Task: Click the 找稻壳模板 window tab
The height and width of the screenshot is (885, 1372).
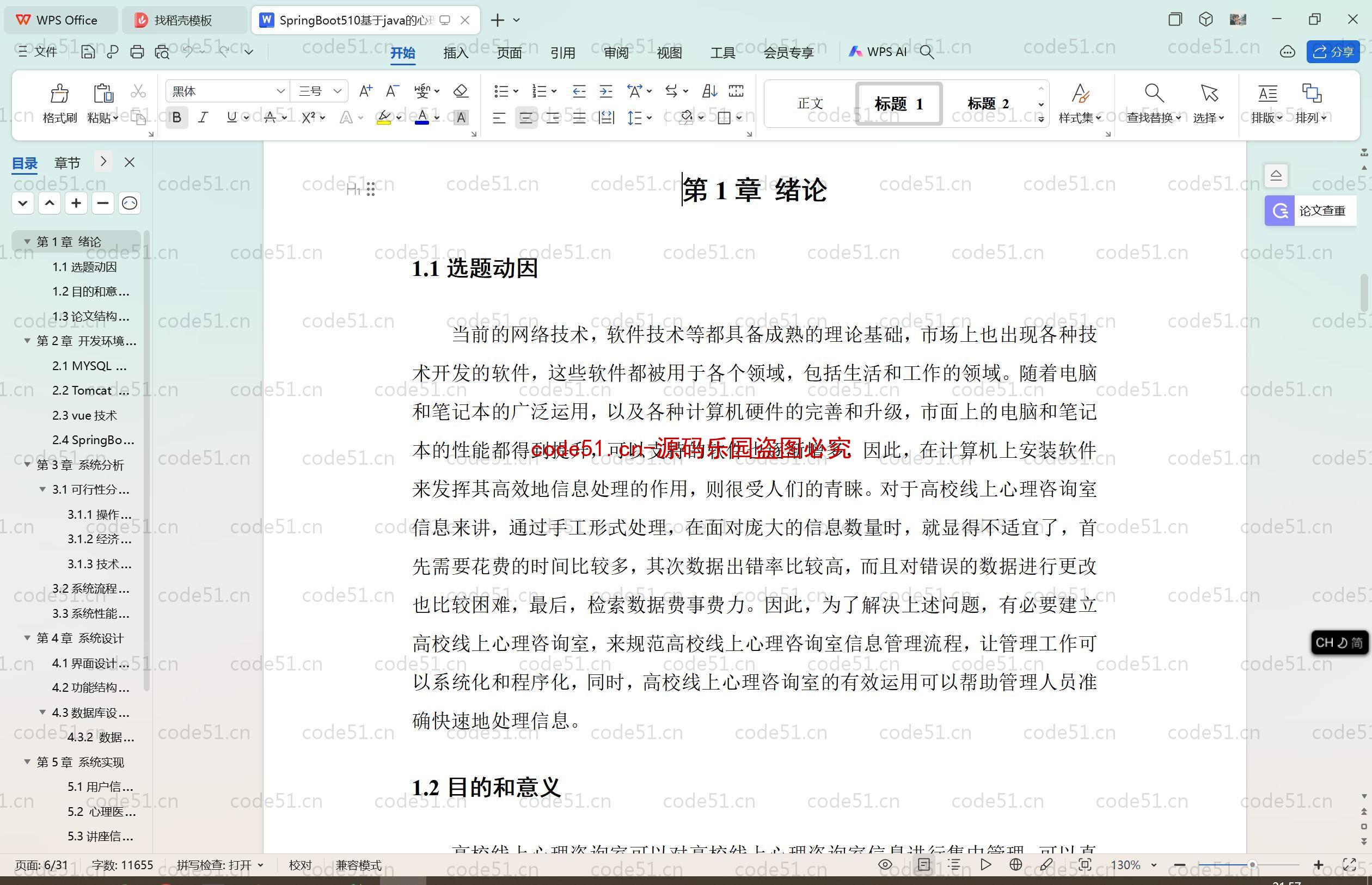Action: click(x=183, y=20)
